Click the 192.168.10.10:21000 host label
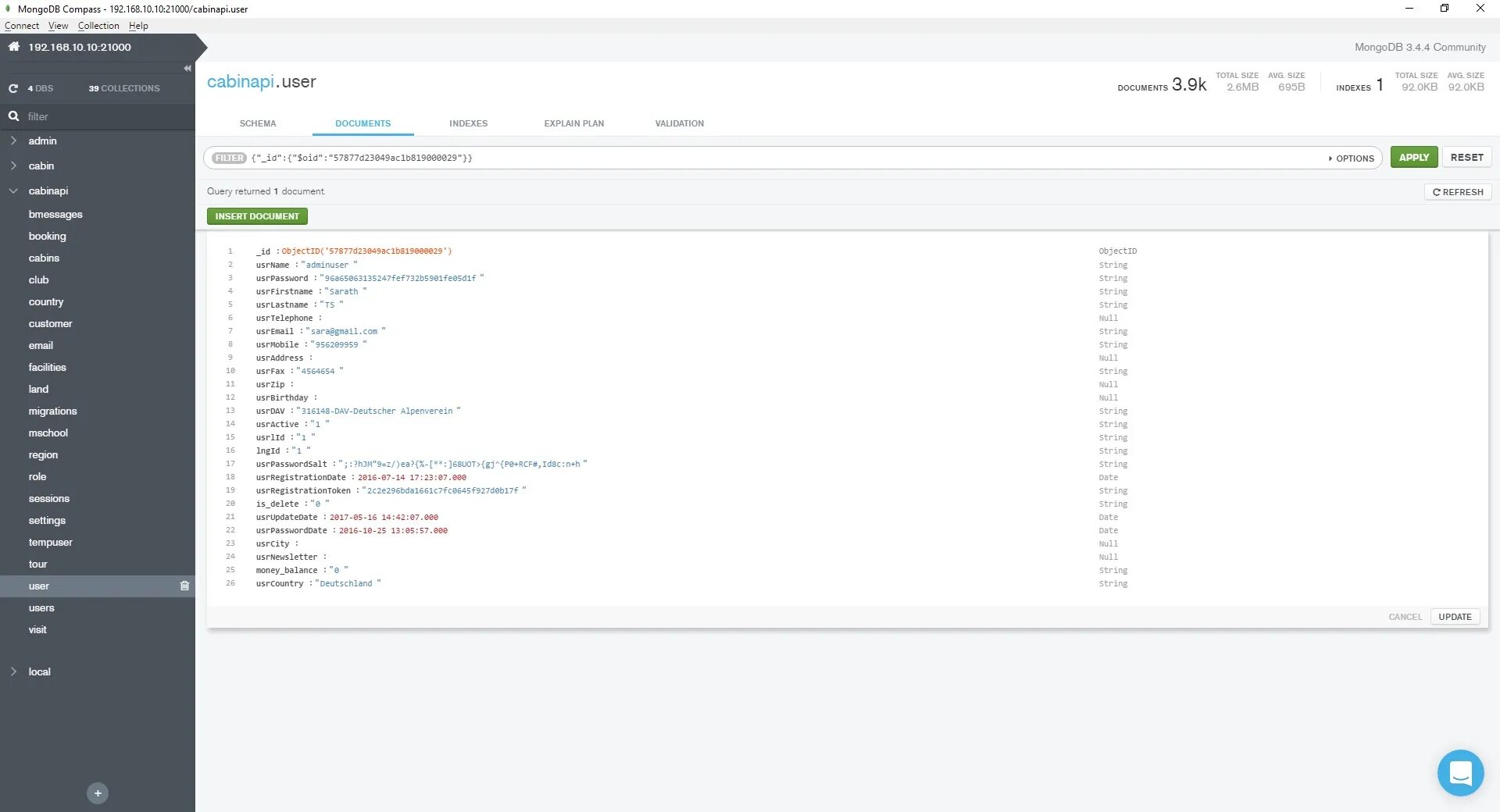Screen dimensions: 1500x812 pyautogui.click(x=80, y=47)
